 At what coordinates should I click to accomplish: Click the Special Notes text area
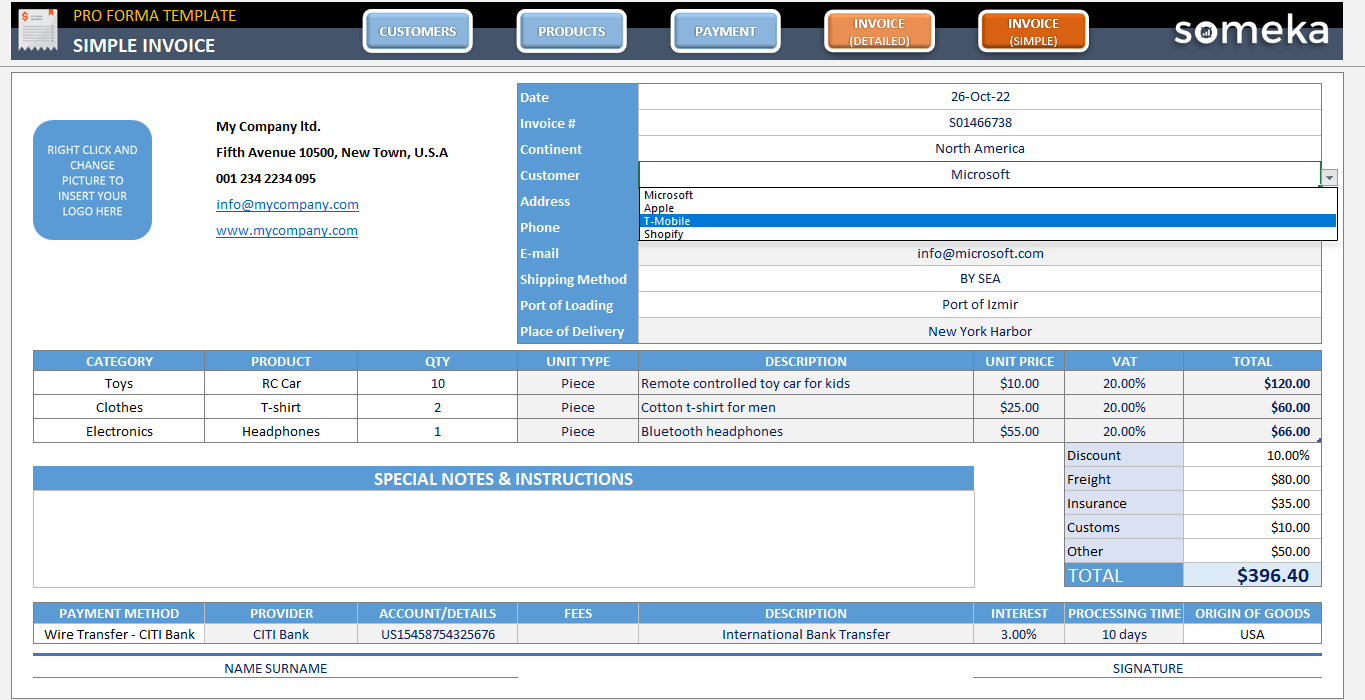[x=503, y=538]
